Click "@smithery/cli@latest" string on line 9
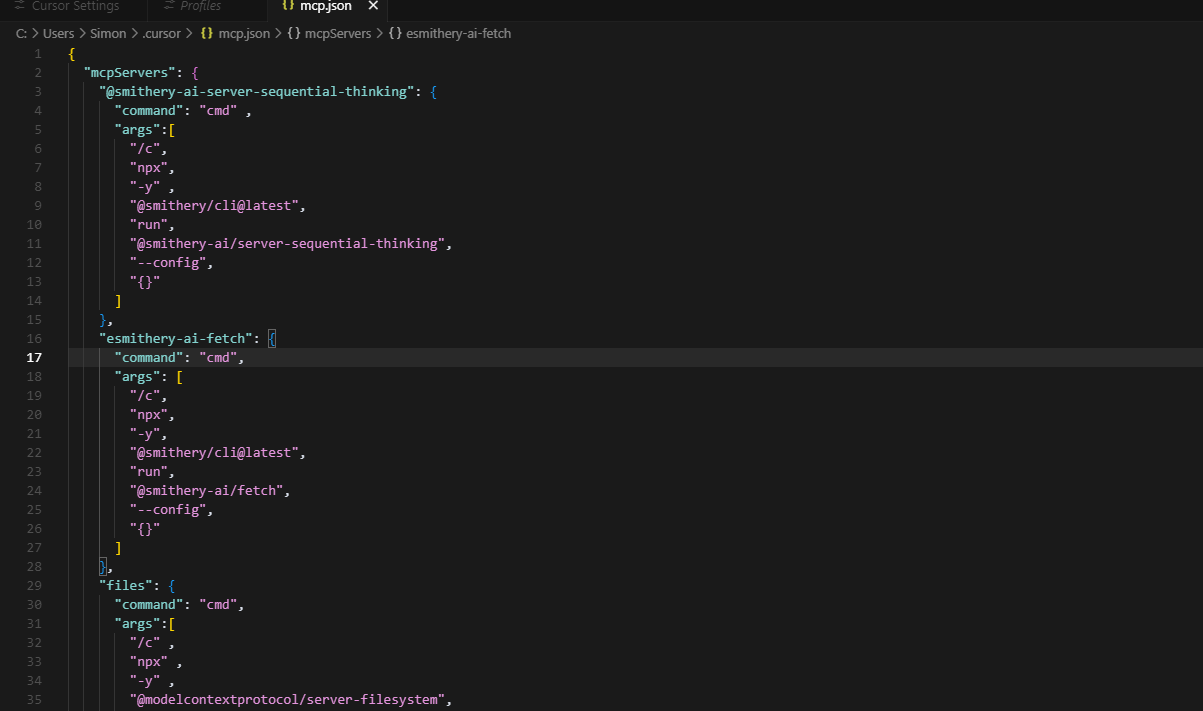The width and height of the screenshot is (1203, 711). (x=215, y=205)
